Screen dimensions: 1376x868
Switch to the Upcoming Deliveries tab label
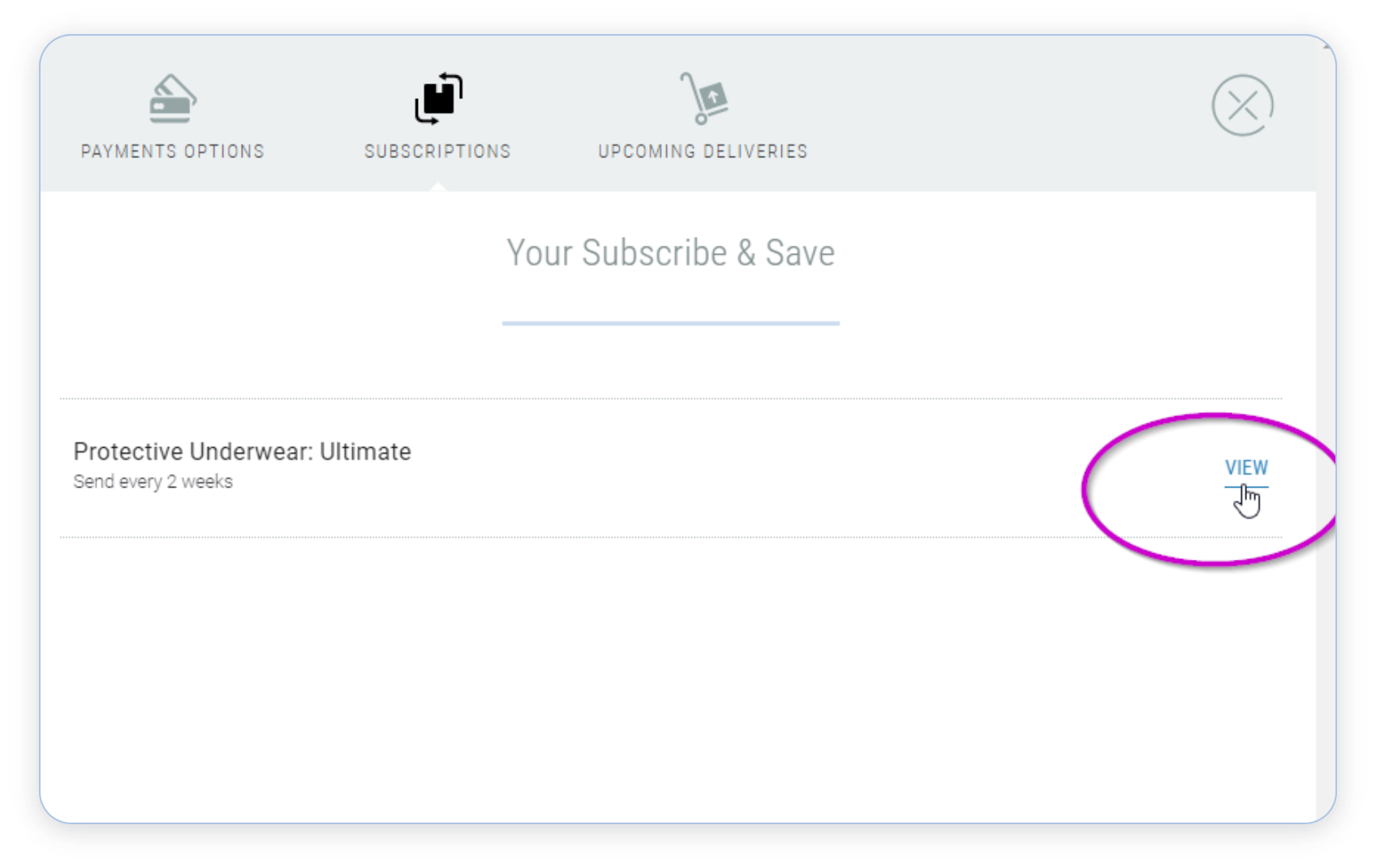point(703,152)
